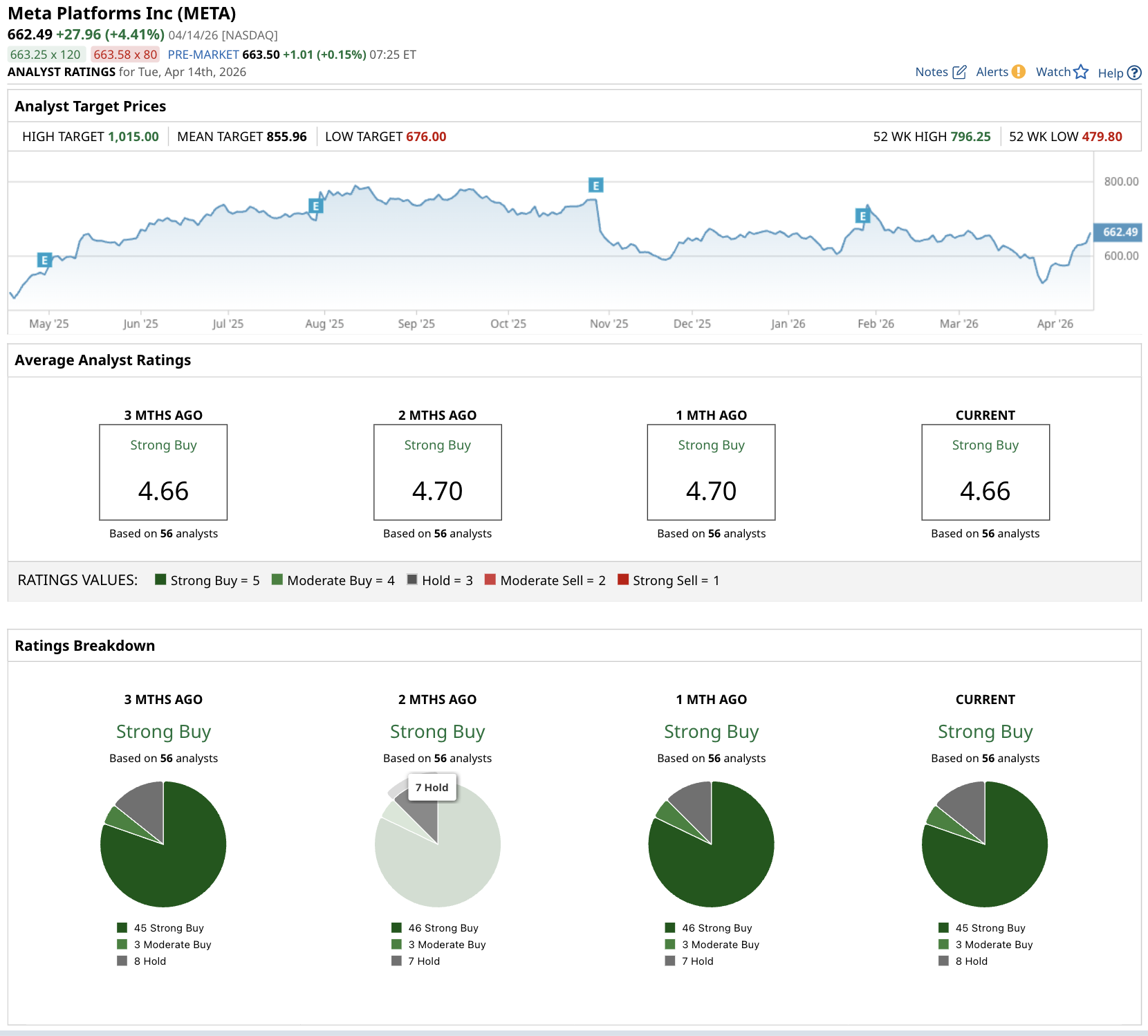Select the Strong Sell red legend swatch
Image resolution: width=1148 pixels, height=1036 pixels.
tap(623, 580)
